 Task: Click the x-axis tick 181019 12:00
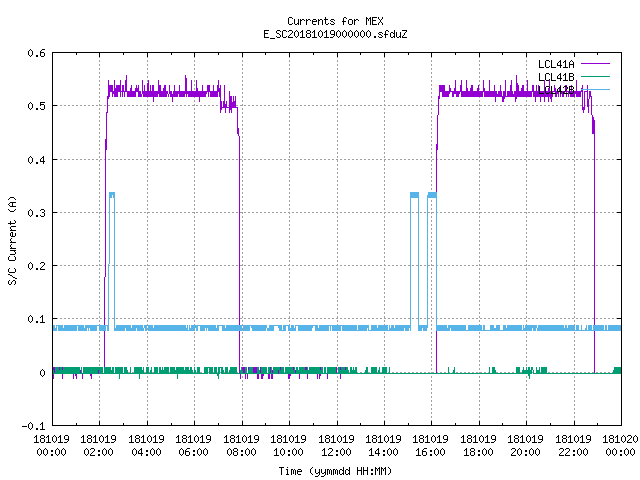click(336, 445)
